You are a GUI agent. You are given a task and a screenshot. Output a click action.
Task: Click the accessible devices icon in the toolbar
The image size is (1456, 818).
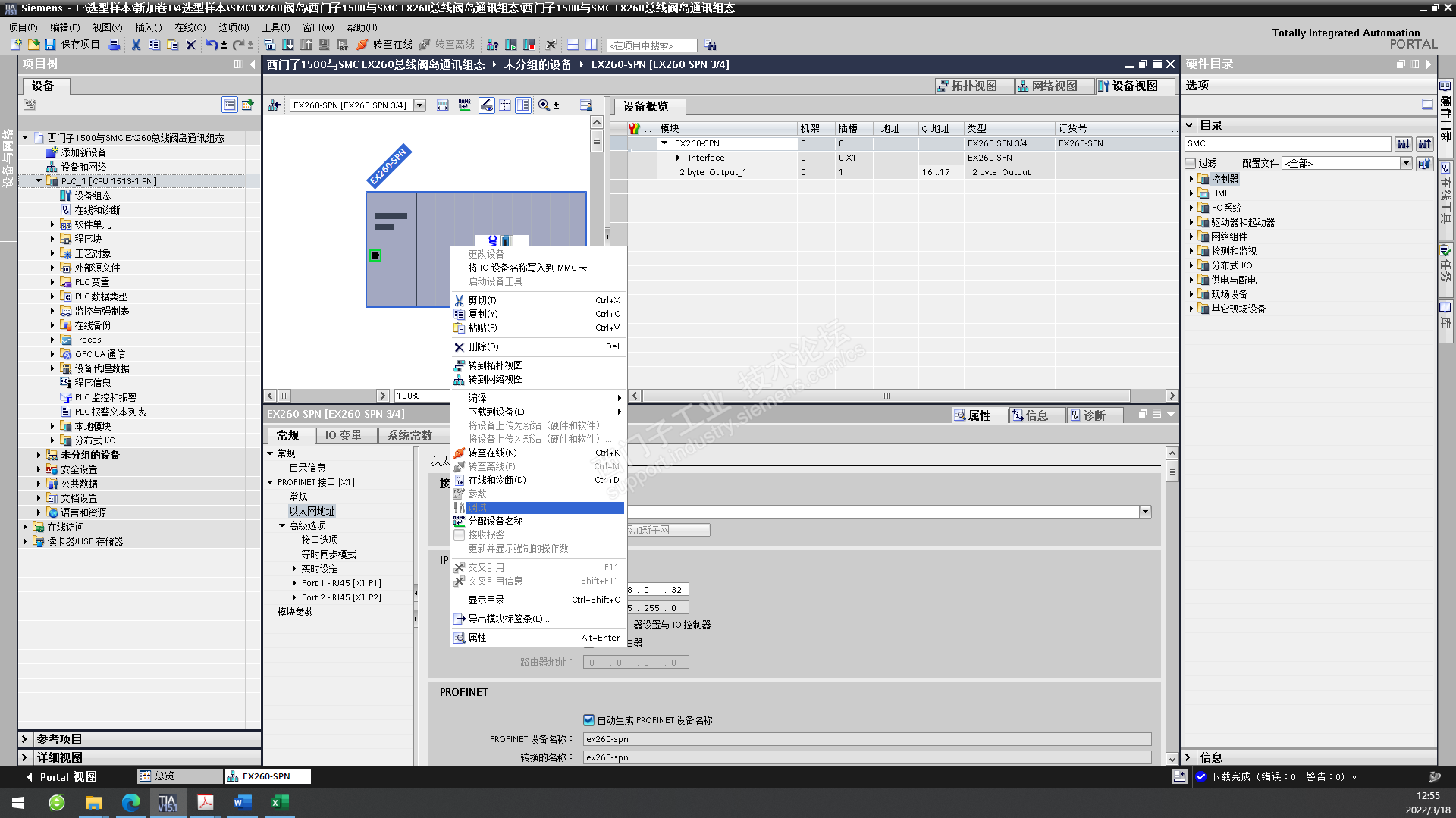492,45
